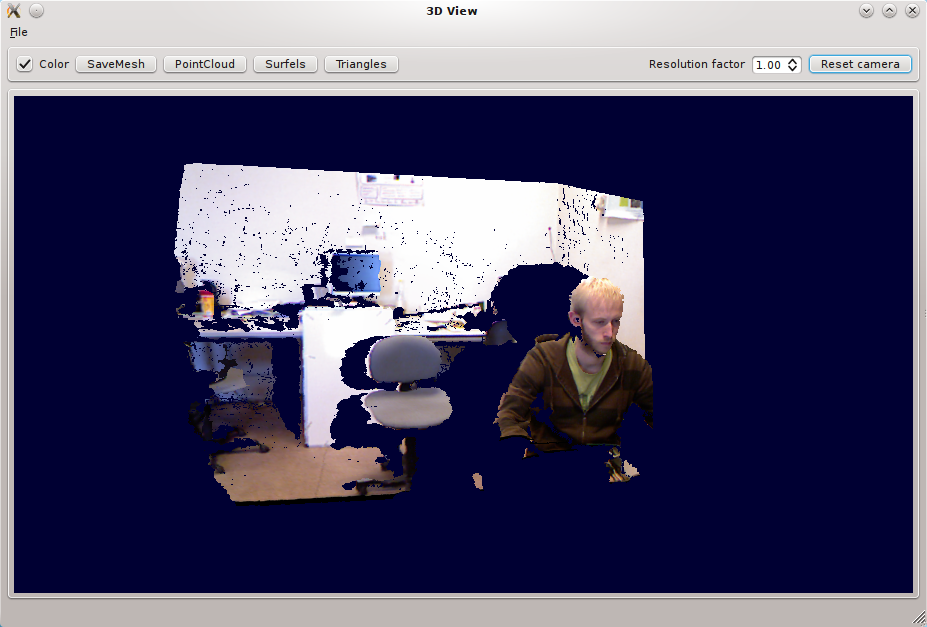Click the window resize grip corner
Screen dimensions: 927x627
[919, 618]
